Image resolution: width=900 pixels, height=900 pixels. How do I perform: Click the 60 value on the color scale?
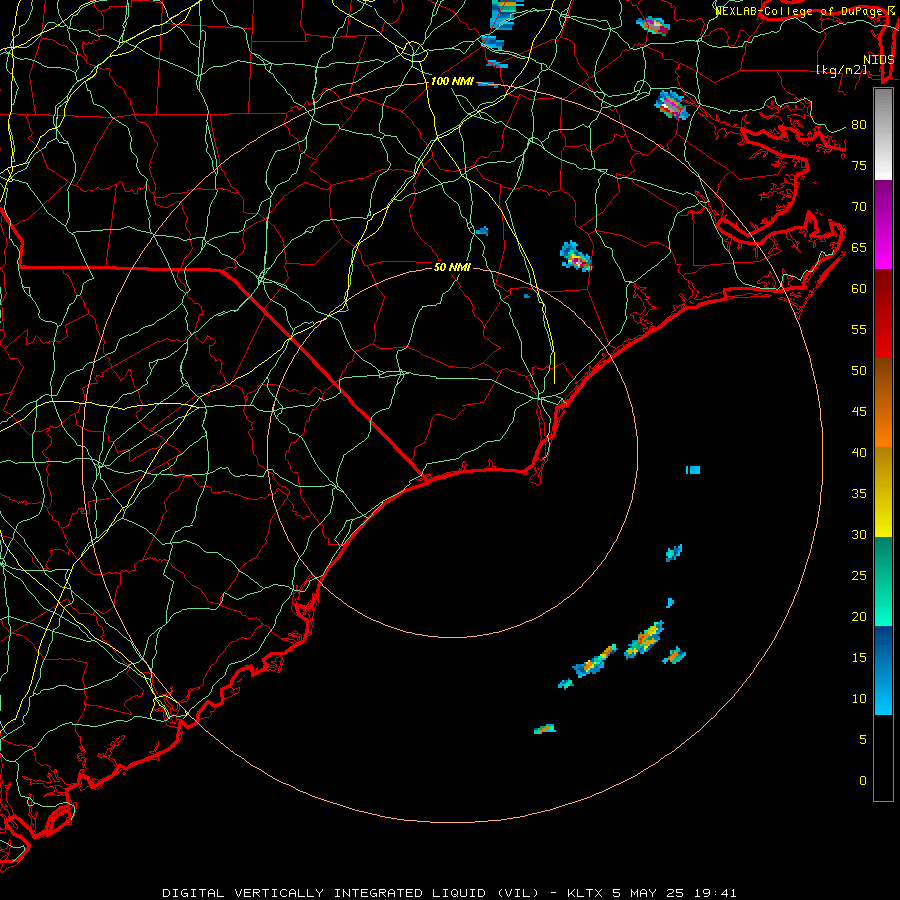(859, 288)
